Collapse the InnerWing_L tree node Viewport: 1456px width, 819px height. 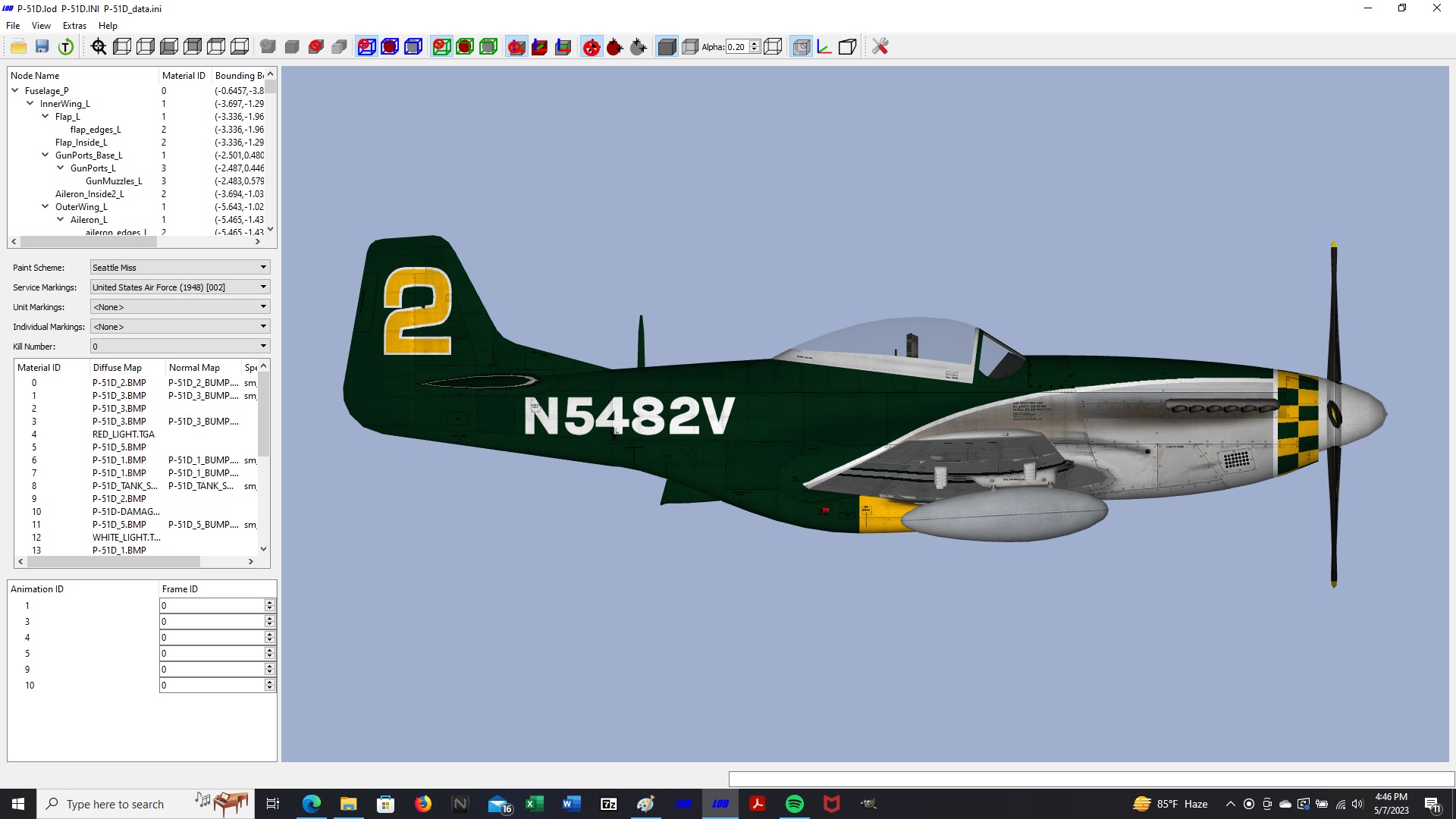[x=30, y=104]
